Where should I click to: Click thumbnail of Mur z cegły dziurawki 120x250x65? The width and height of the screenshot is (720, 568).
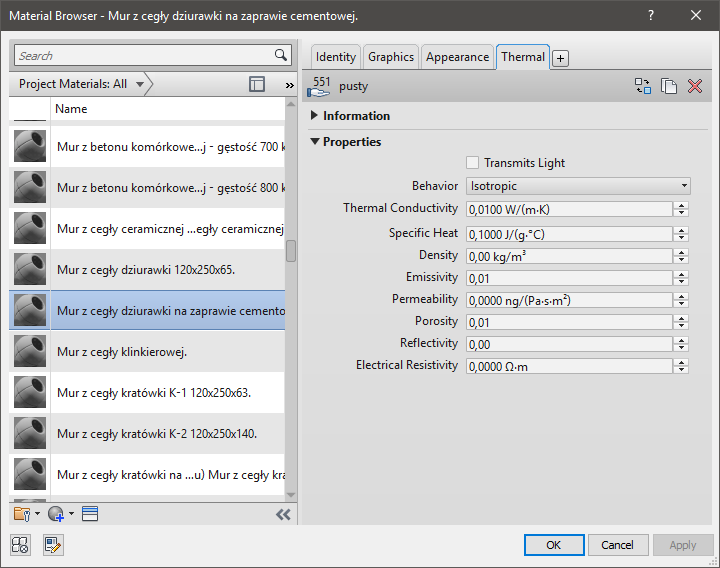[30, 269]
